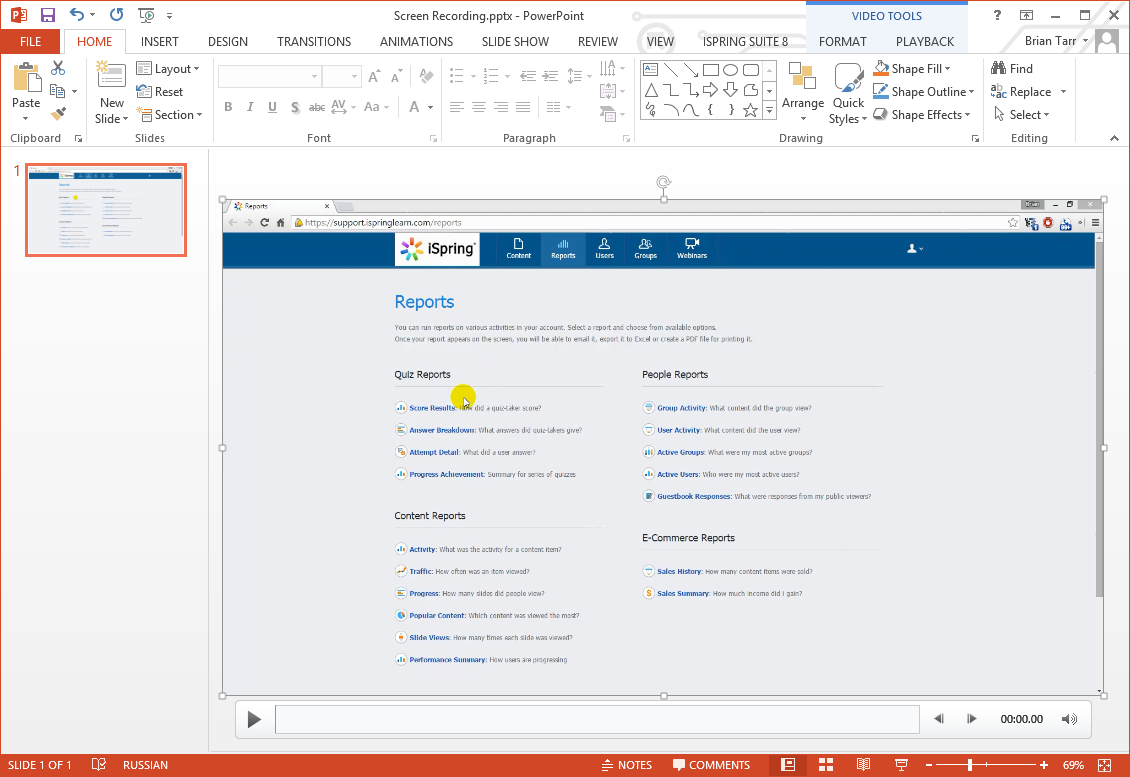Align text left
The width and height of the screenshot is (1130, 777).
coord(456,107)
